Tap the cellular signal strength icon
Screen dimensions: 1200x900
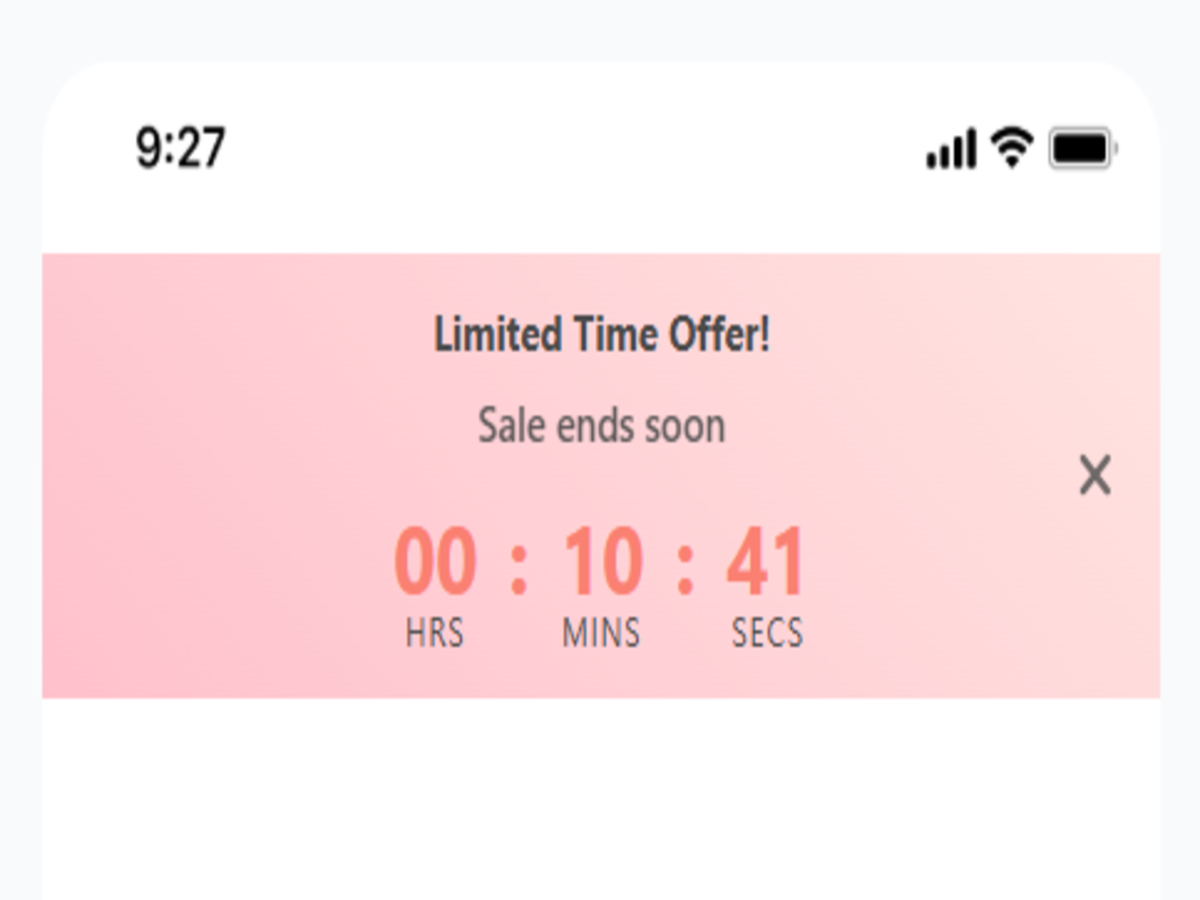point(950,150)
